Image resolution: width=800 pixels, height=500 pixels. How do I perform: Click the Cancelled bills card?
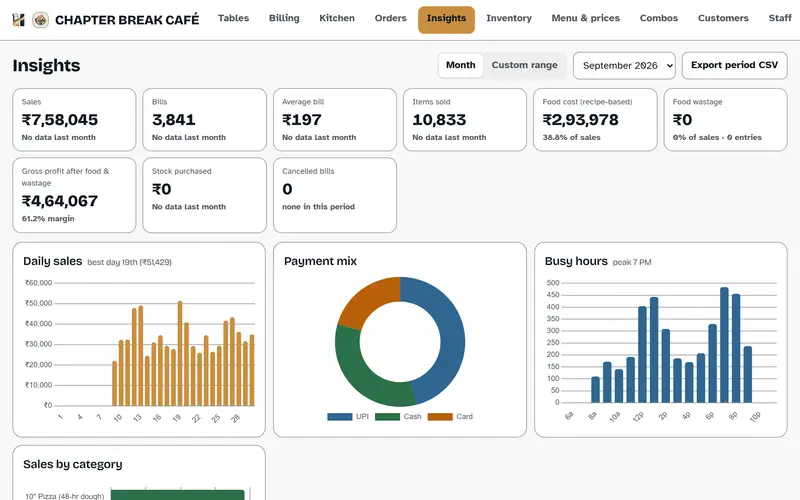point(335,195)
